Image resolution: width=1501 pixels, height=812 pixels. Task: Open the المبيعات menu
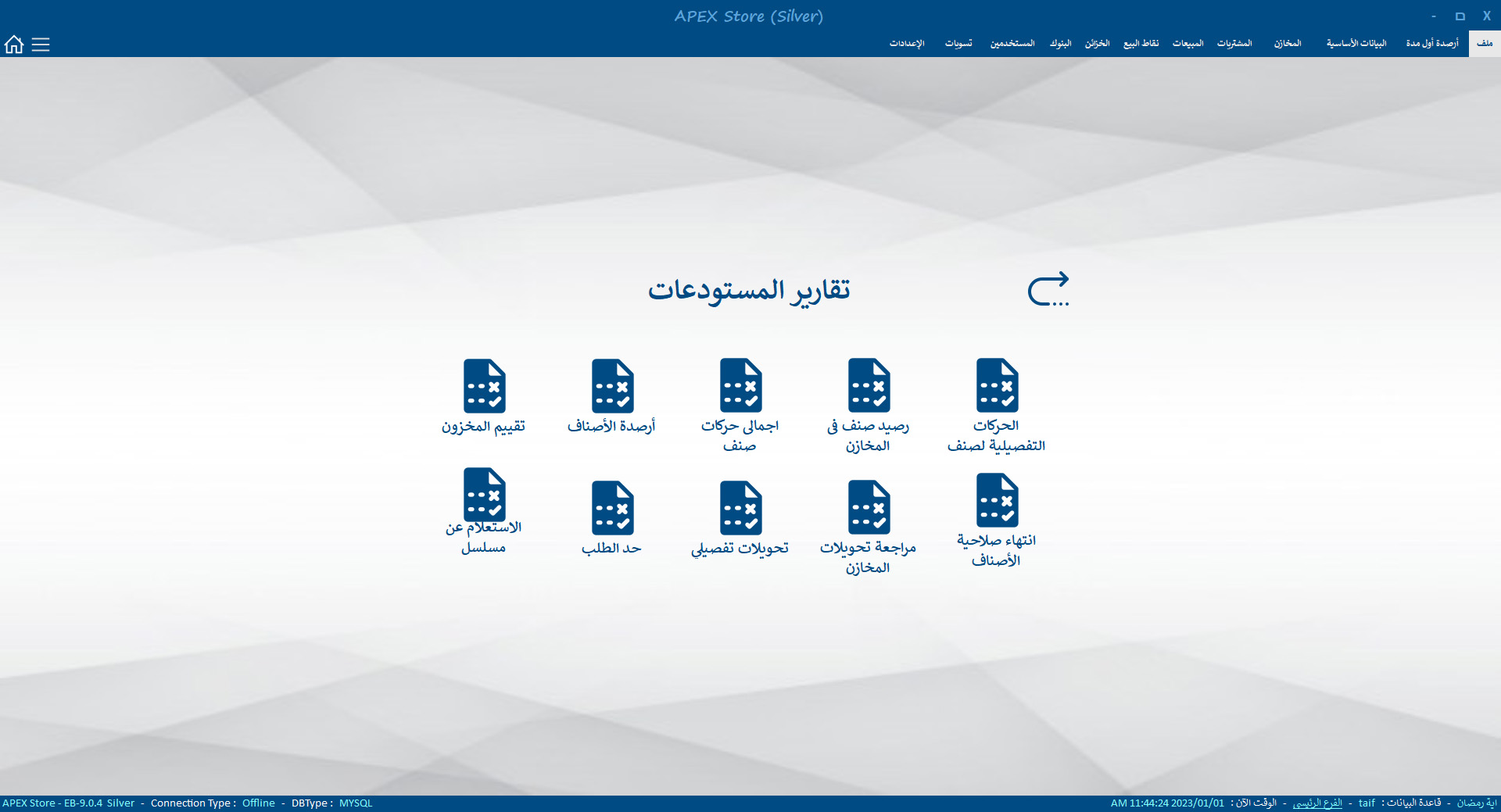1188,44
